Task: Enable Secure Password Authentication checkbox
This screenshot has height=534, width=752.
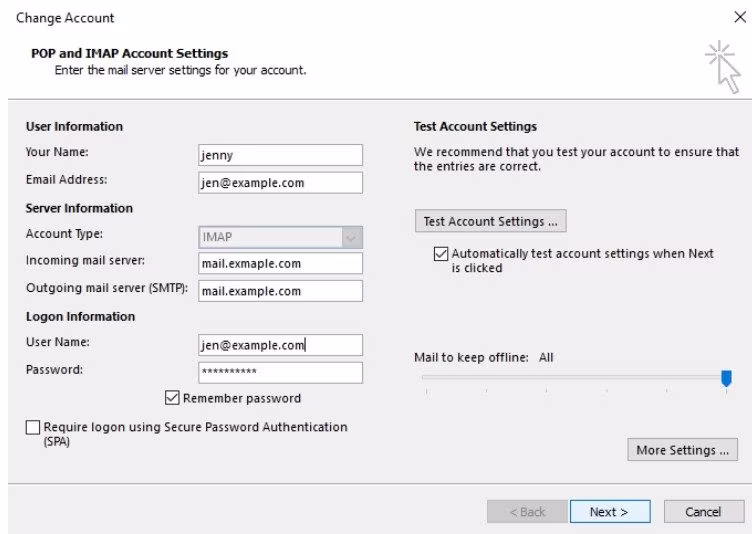Action: [33, 428]
